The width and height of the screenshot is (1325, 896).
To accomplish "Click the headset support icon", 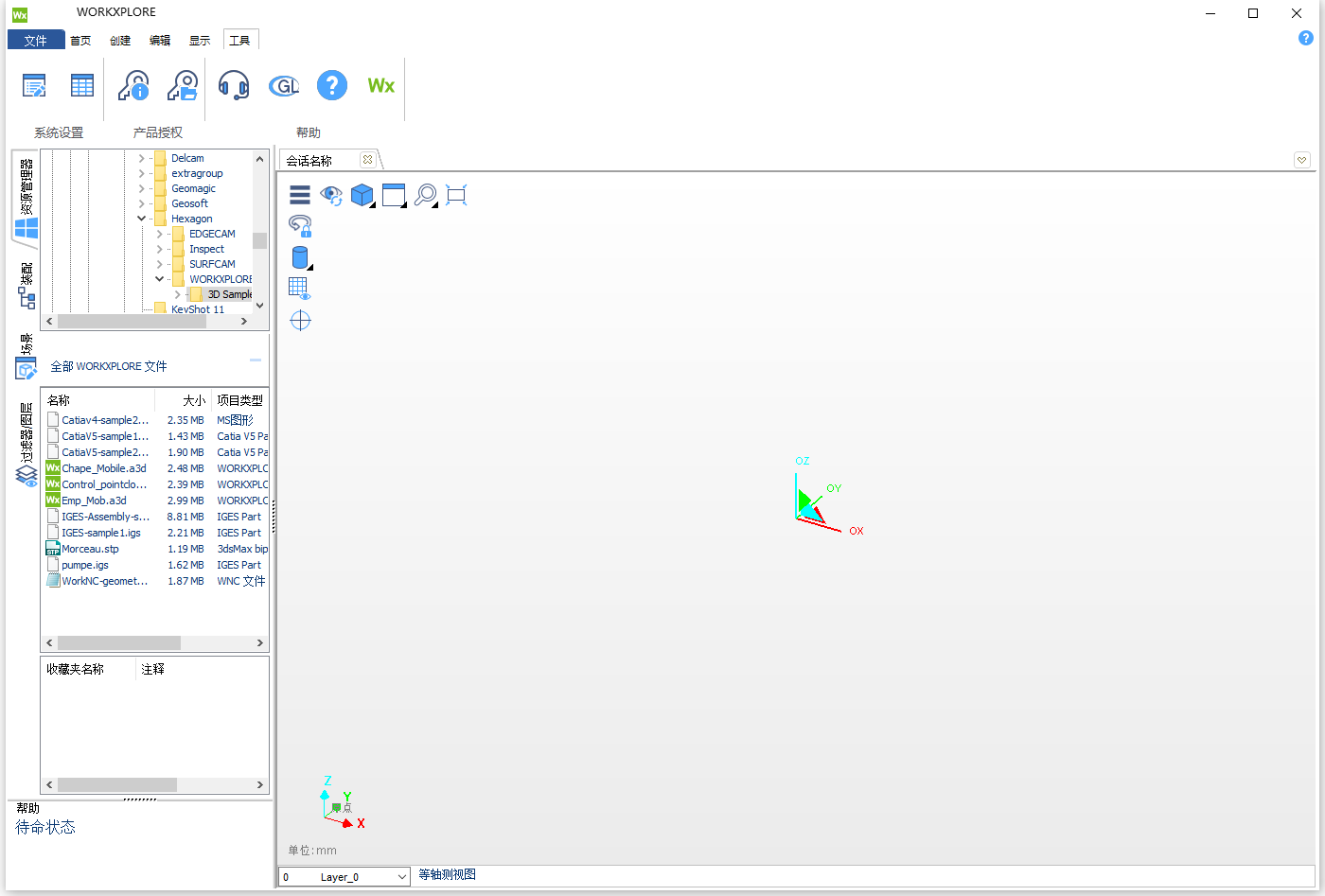I will 234,85.
